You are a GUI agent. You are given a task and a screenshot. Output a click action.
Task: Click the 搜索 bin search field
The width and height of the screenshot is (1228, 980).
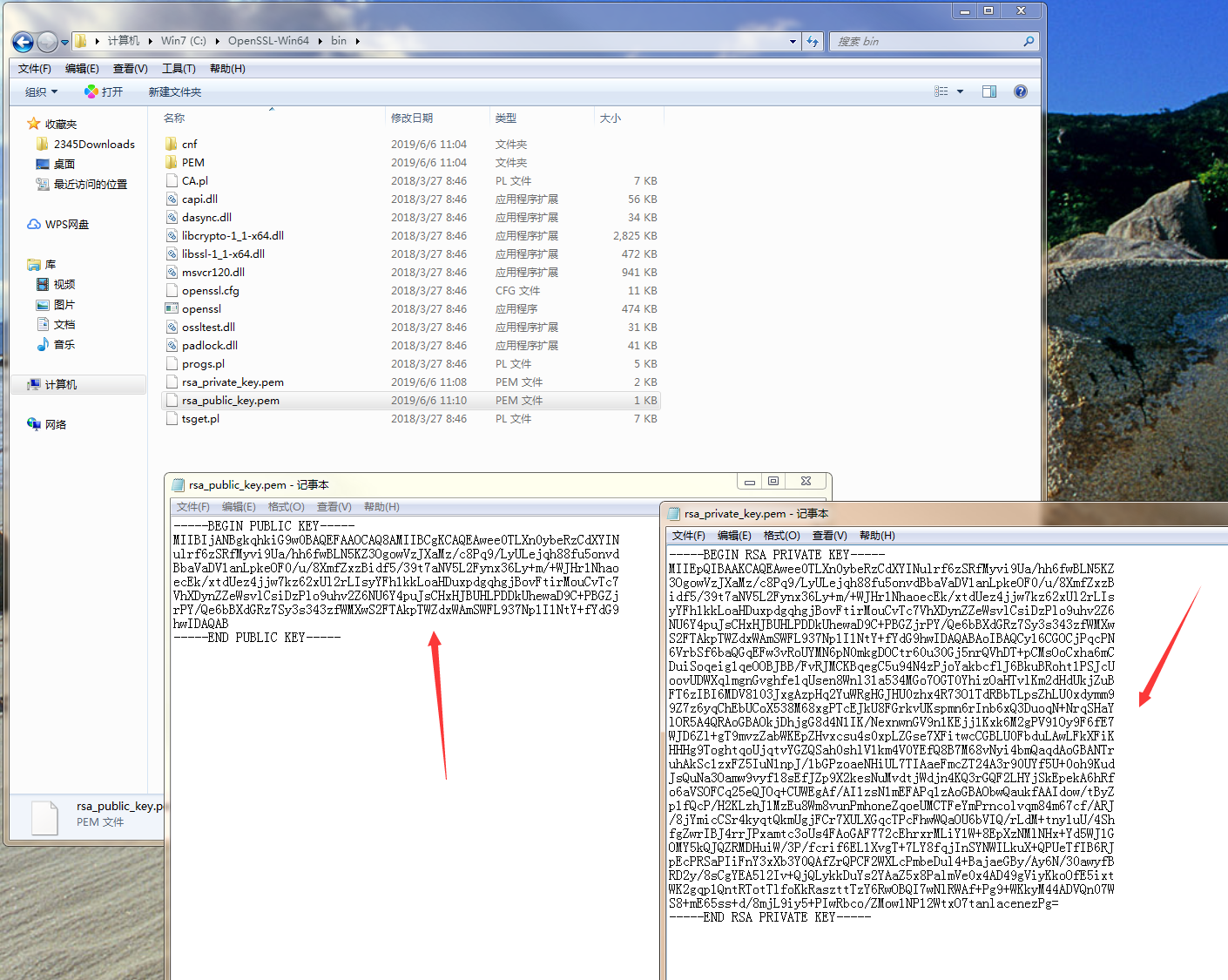pyautogui.click(x=928, y=41)
